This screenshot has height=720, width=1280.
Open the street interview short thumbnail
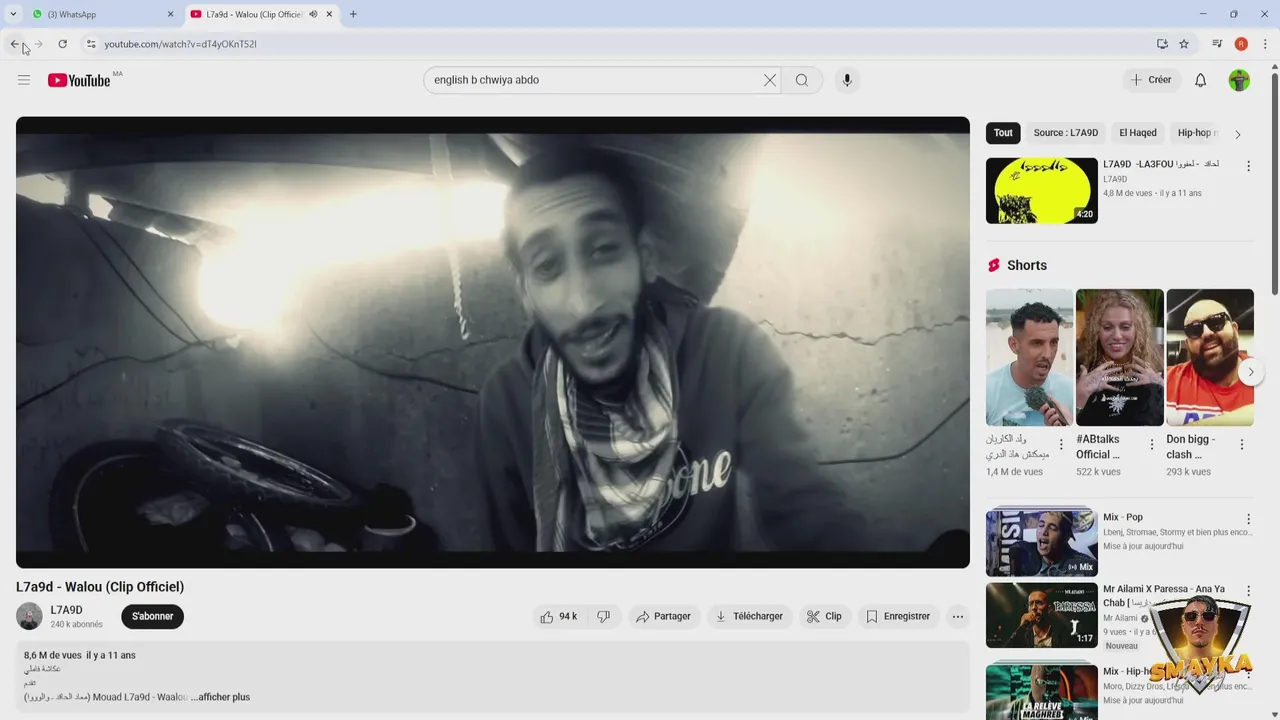point(1029,358)
